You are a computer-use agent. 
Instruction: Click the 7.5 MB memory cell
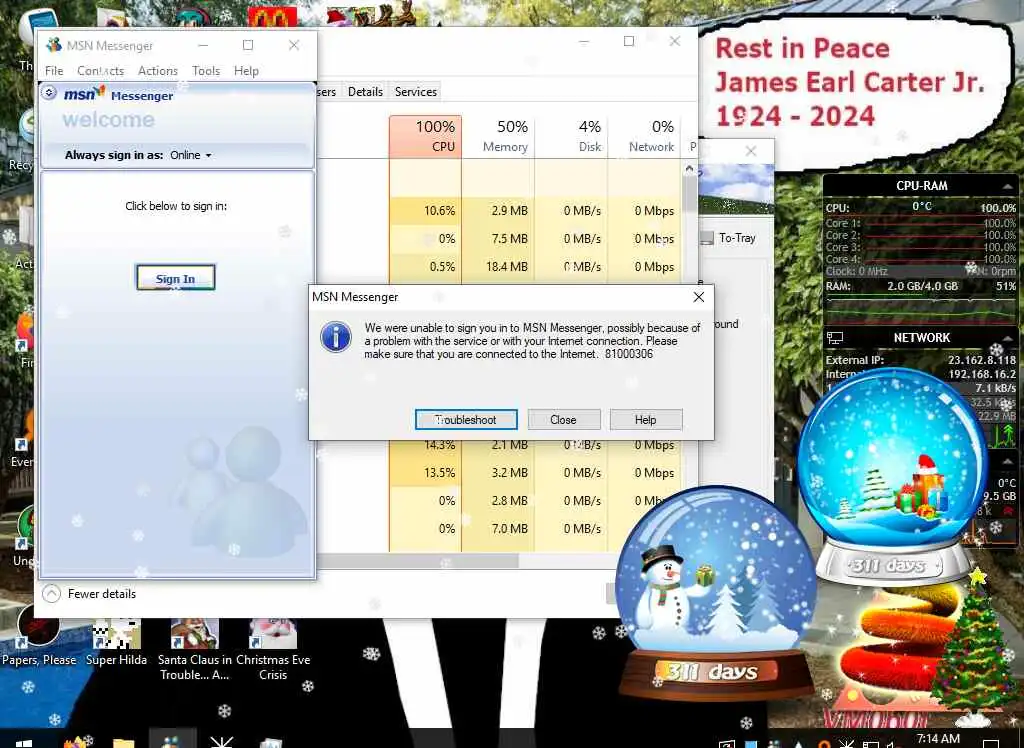[498, 239]
